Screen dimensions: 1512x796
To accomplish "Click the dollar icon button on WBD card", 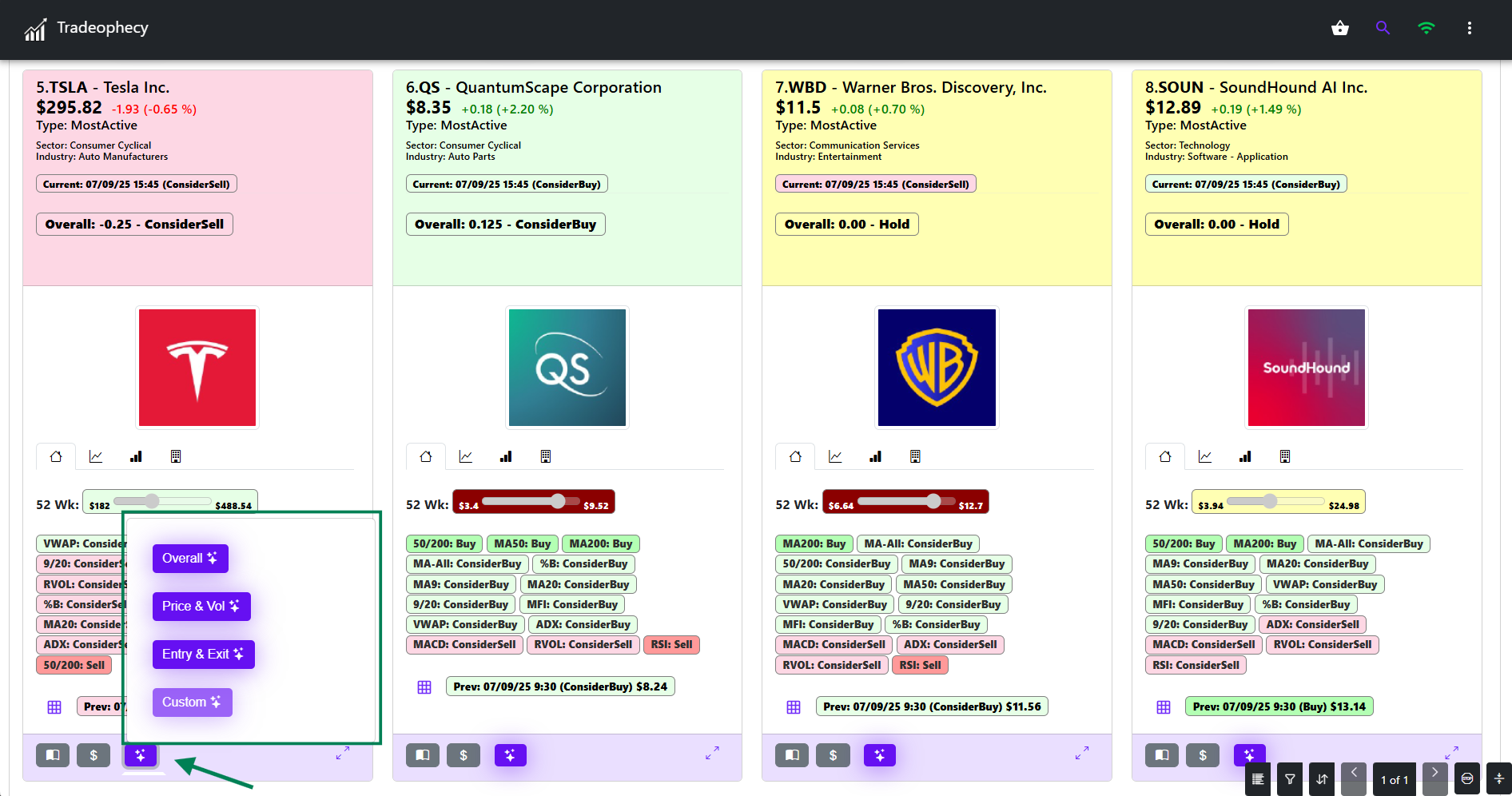I will click(x=834, y=755).
